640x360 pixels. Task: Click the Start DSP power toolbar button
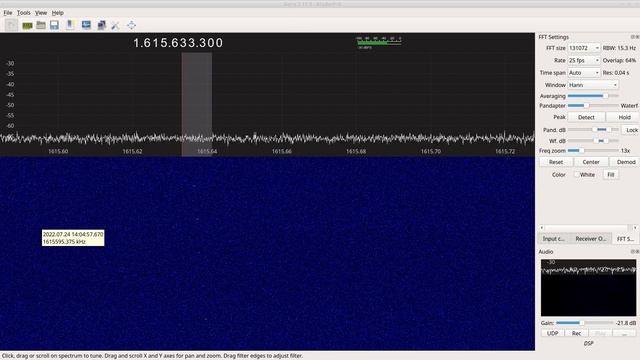click(x=11, y=25)
